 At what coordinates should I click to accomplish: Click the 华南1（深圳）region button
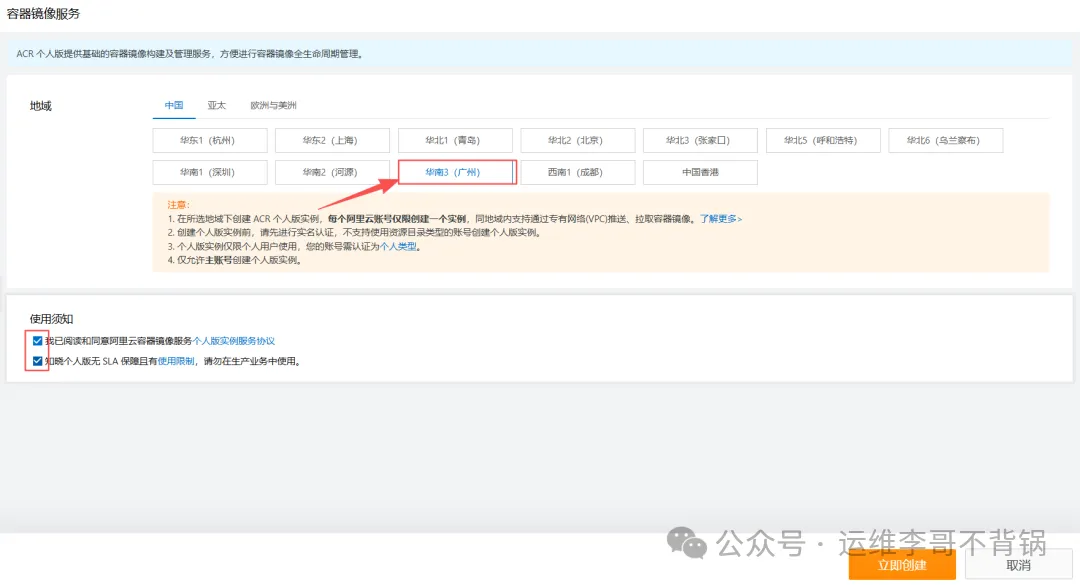click(x=210, y=173)
